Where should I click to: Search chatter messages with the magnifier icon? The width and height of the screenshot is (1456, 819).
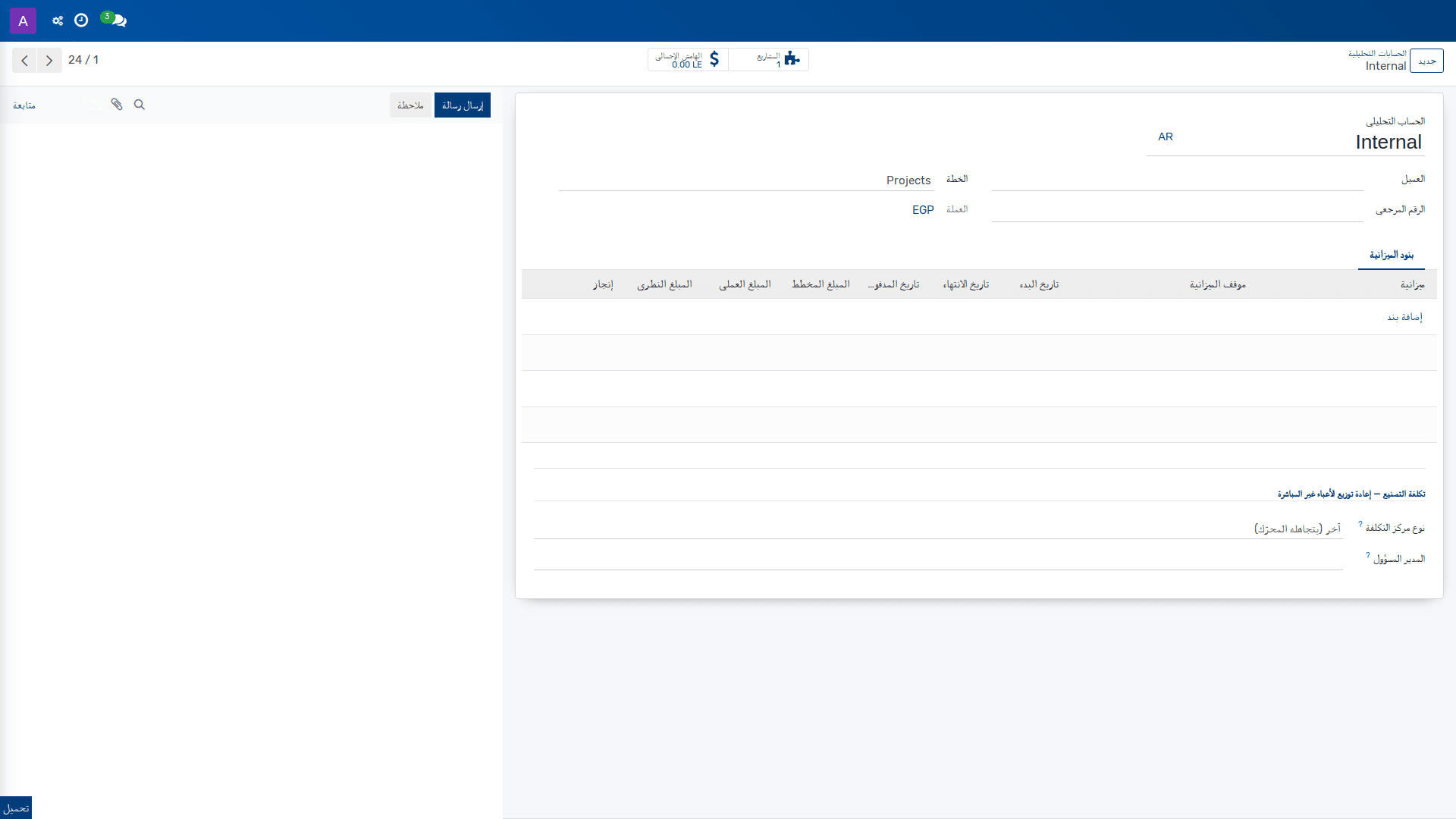[x=140, y=105]
